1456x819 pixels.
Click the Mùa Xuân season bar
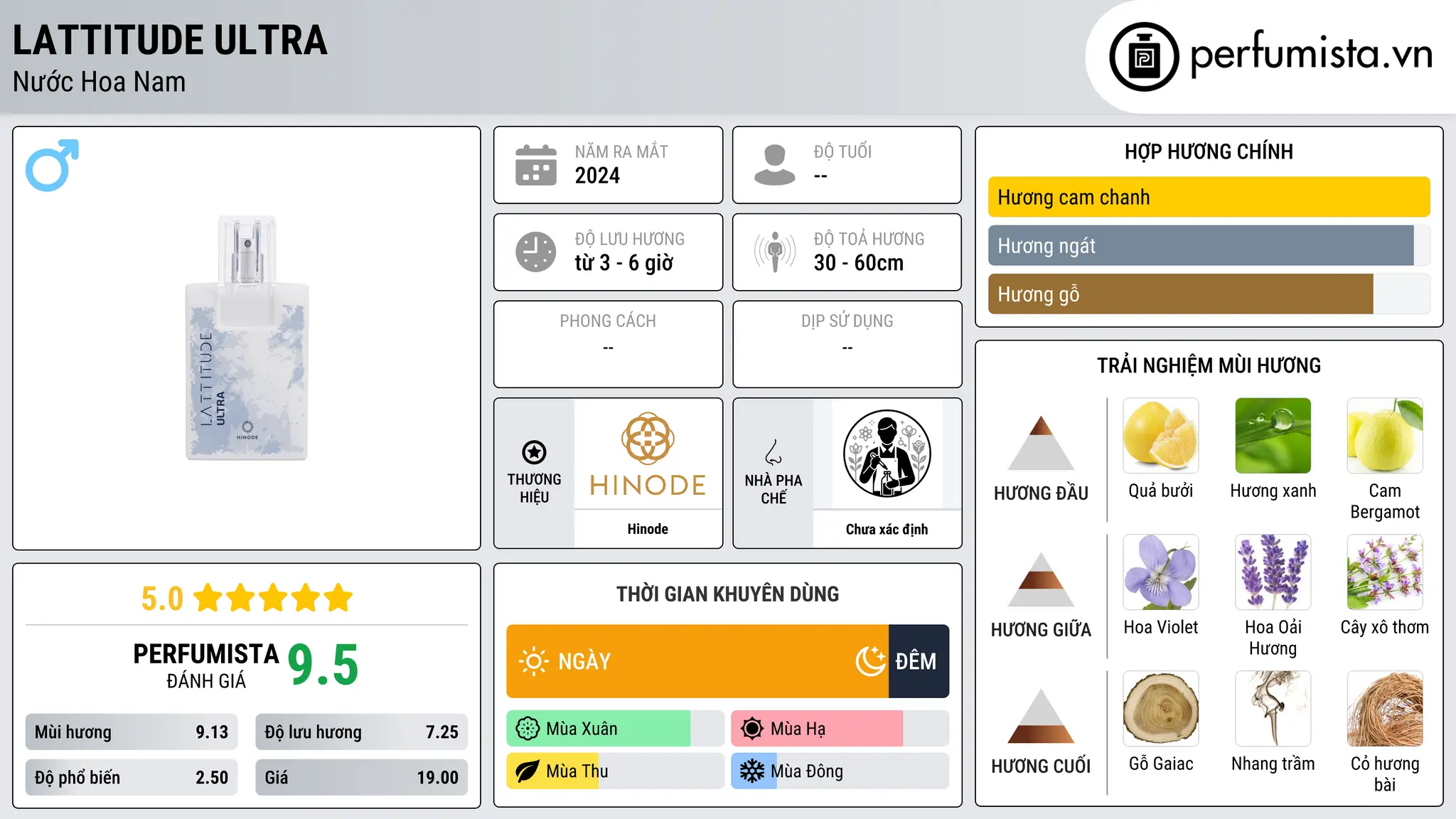coord(615,729)
